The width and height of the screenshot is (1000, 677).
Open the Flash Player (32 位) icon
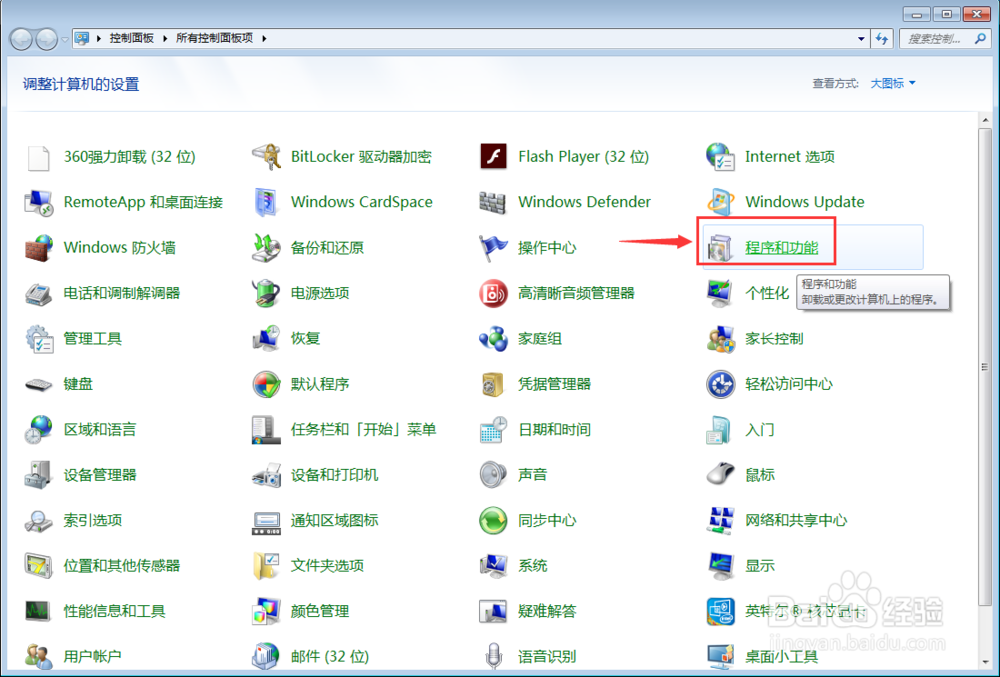tap(494, 156)
